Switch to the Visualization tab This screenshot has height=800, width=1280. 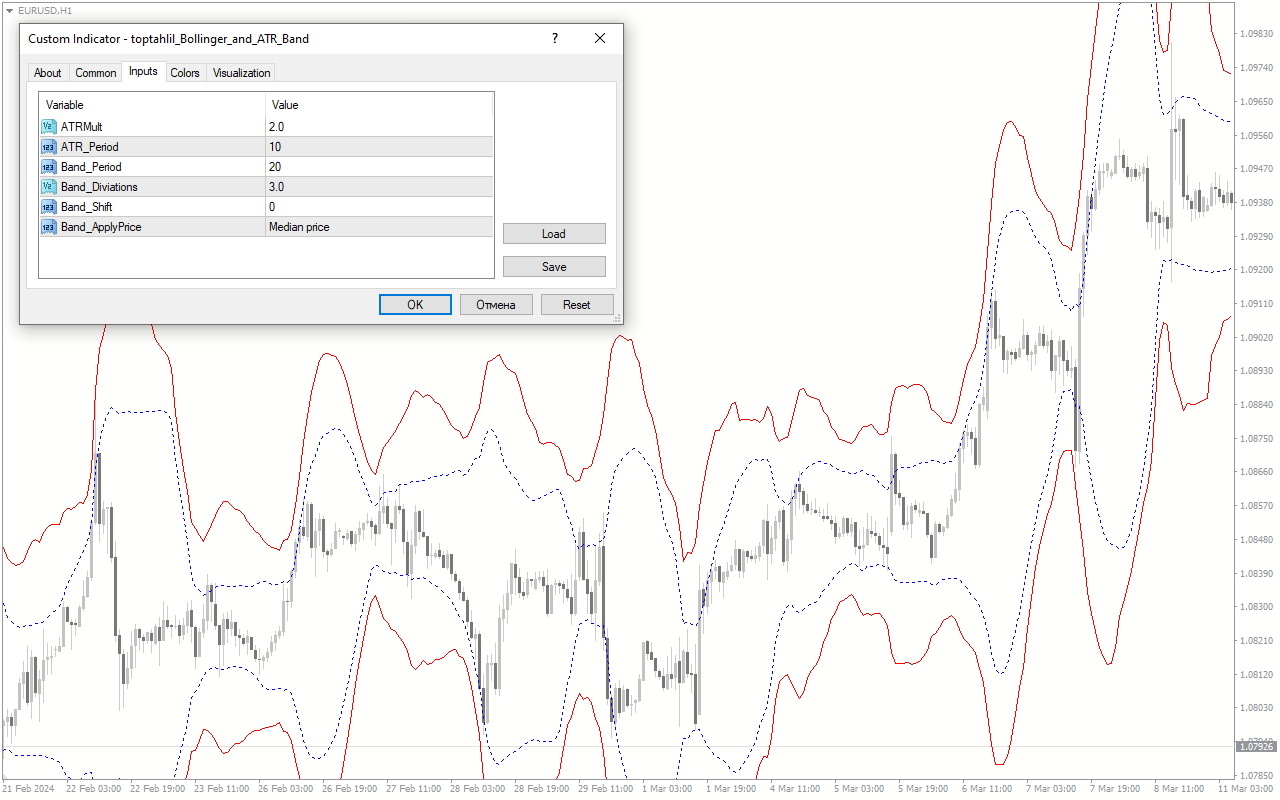click(x=241, y=73)
